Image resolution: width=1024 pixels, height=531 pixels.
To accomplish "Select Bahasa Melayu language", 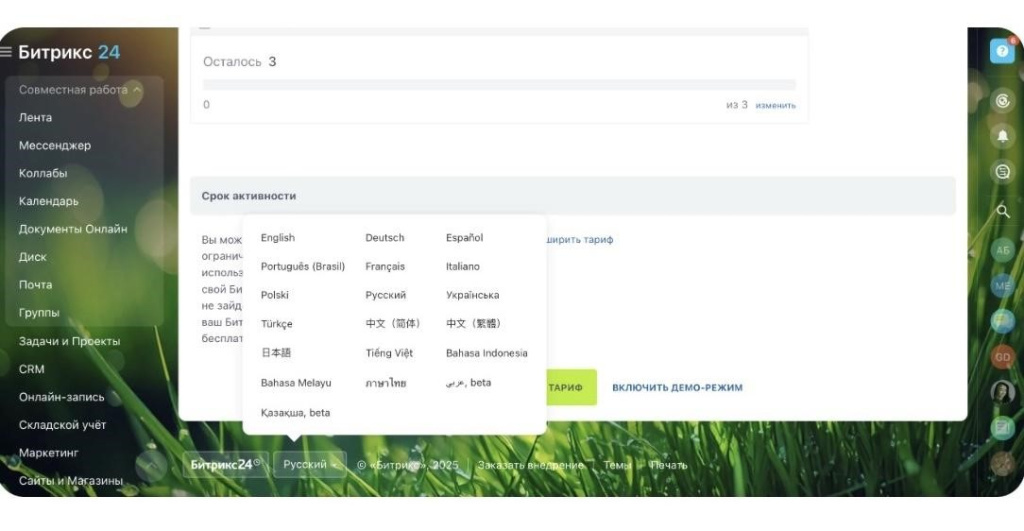I will pos(296,383).
